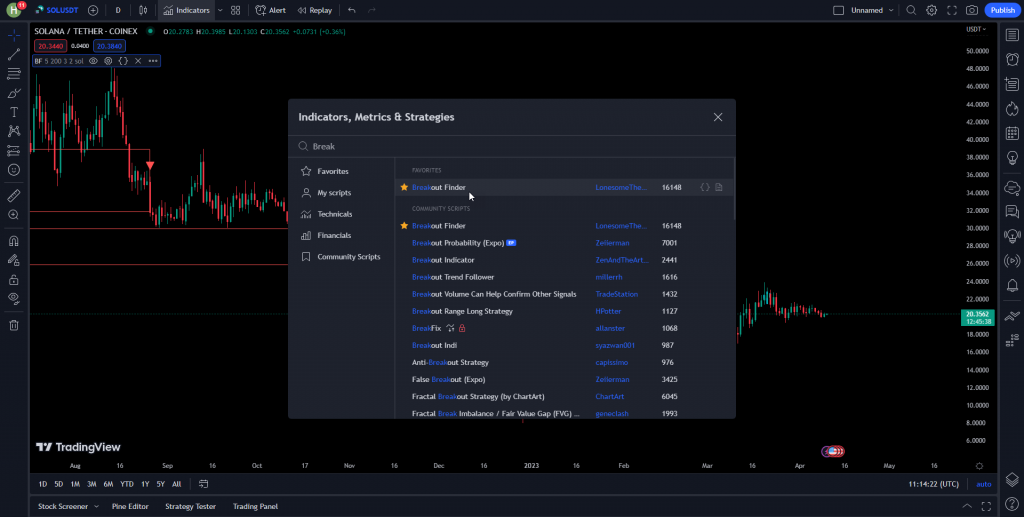Viewport: 1024px width, 517px height.
Task: Undo the last action
Action: coord(352,10)
